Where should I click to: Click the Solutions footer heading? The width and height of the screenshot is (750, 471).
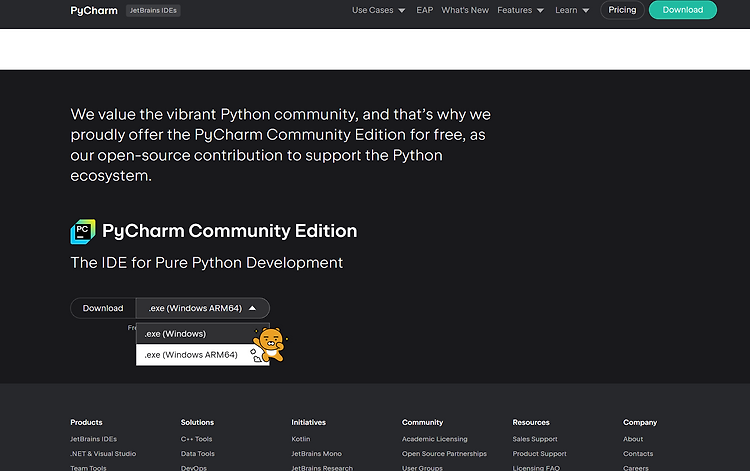click(x=197, y=422)
